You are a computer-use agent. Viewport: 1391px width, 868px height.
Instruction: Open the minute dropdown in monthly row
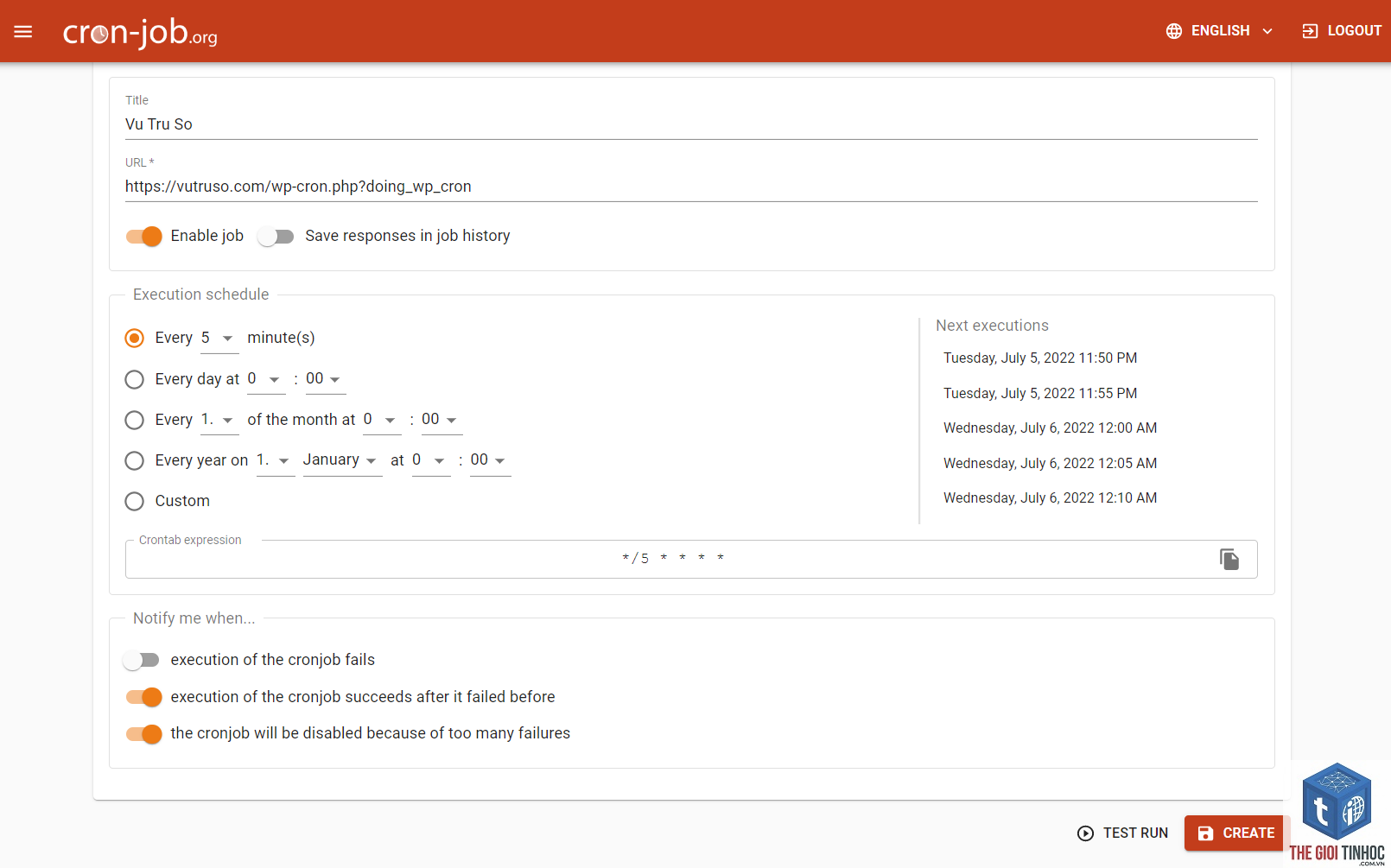[x=441, y=420]
